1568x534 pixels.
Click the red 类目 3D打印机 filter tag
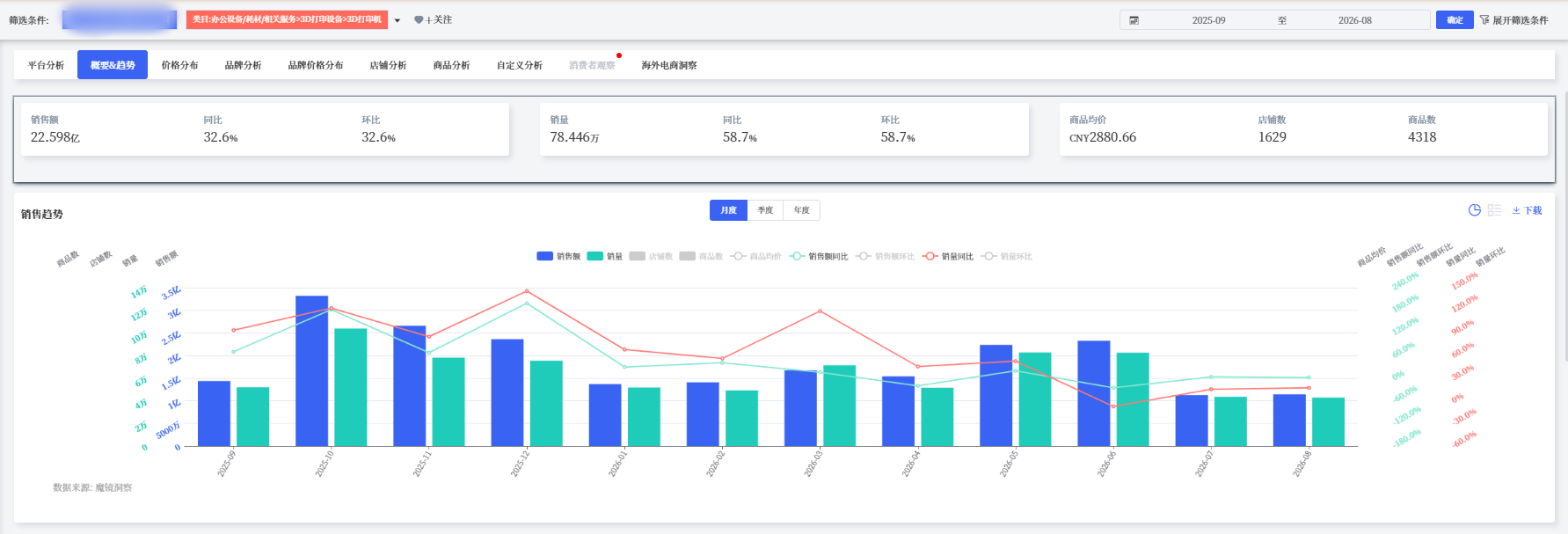287,19
